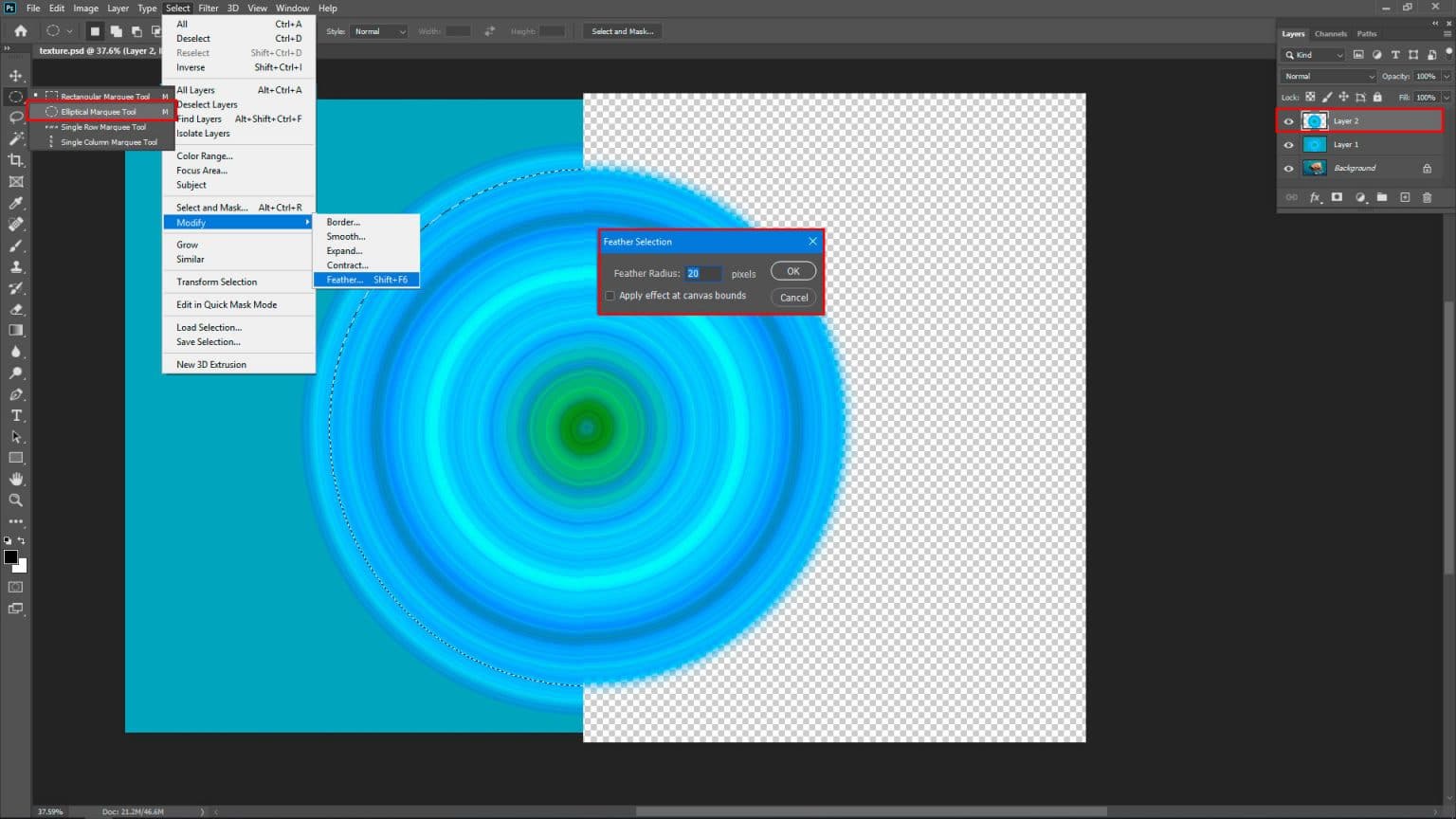
Task: Select the Zoom tool
Action: tap(15, 500)
